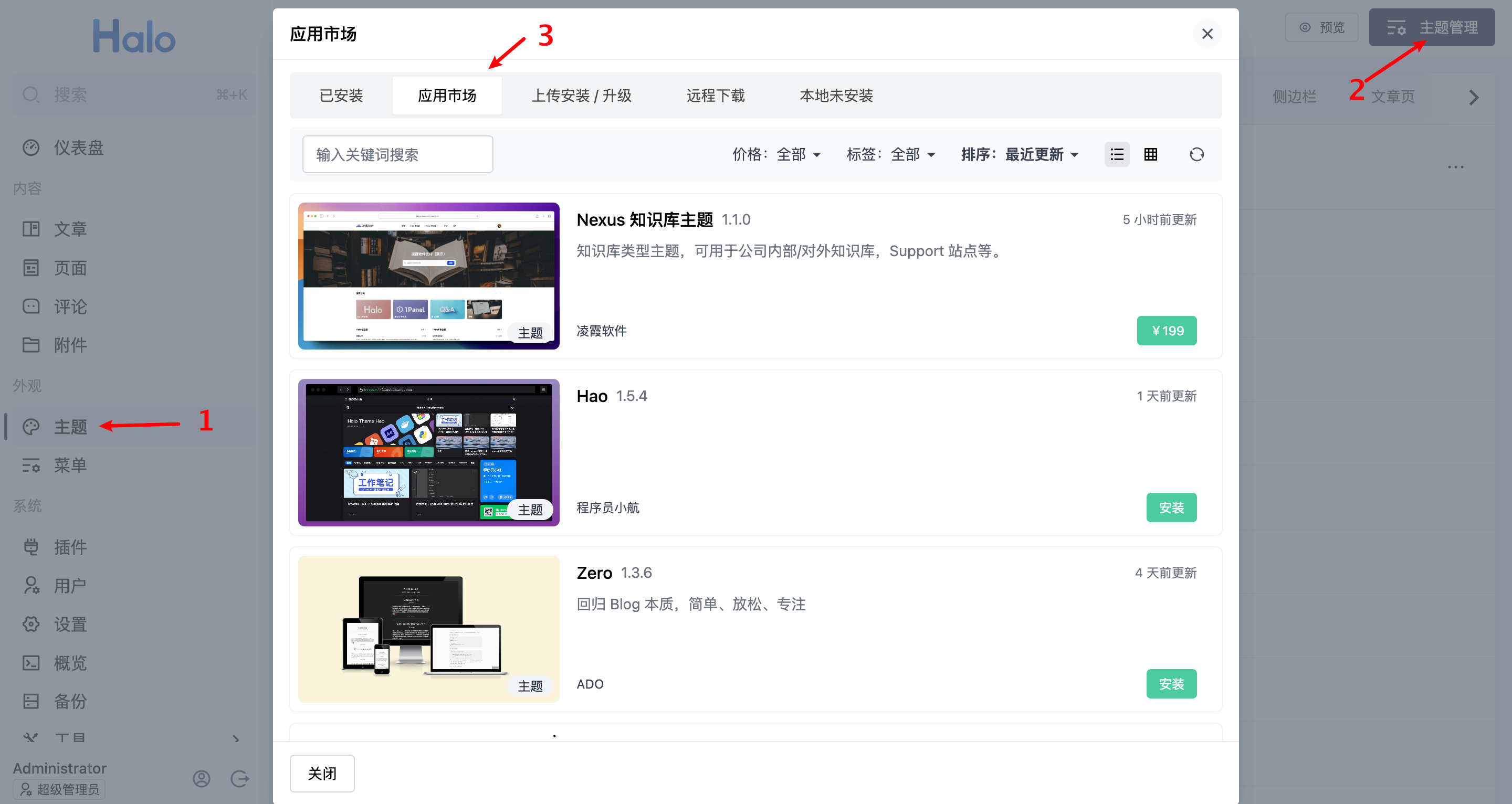This screenshot has width=1512, height=804.
Task: Open the 价格 price filter dropdown
Action: click(x=776, y=154)
